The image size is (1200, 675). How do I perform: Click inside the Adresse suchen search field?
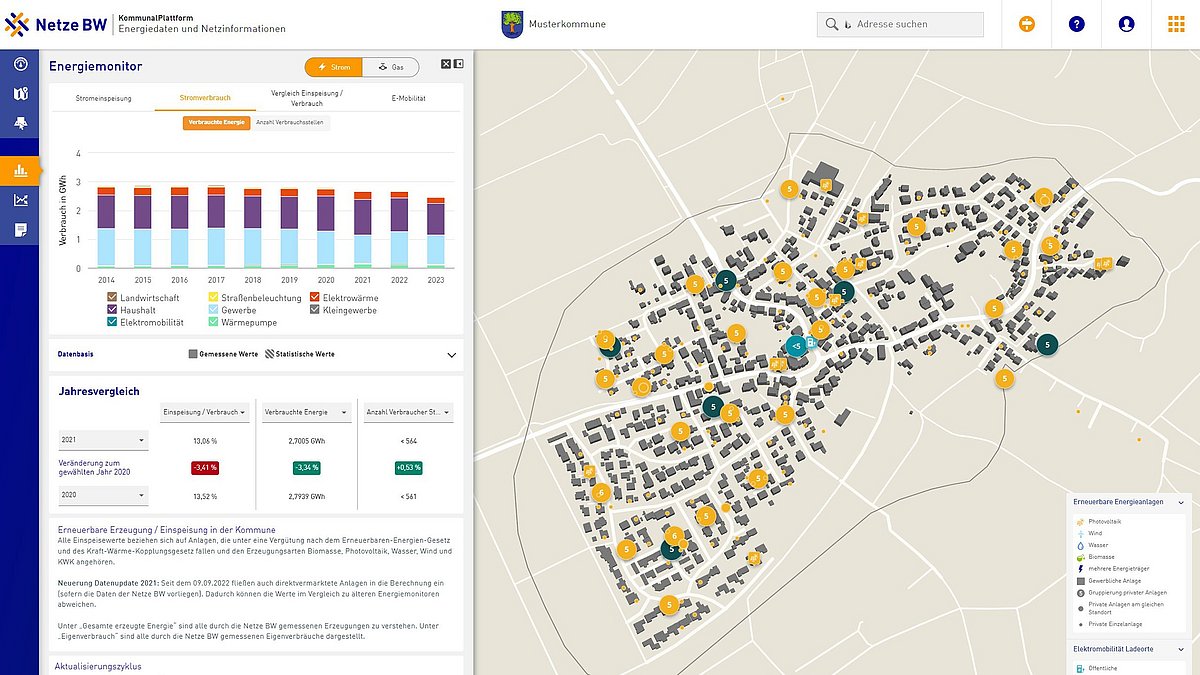point(905,24)
